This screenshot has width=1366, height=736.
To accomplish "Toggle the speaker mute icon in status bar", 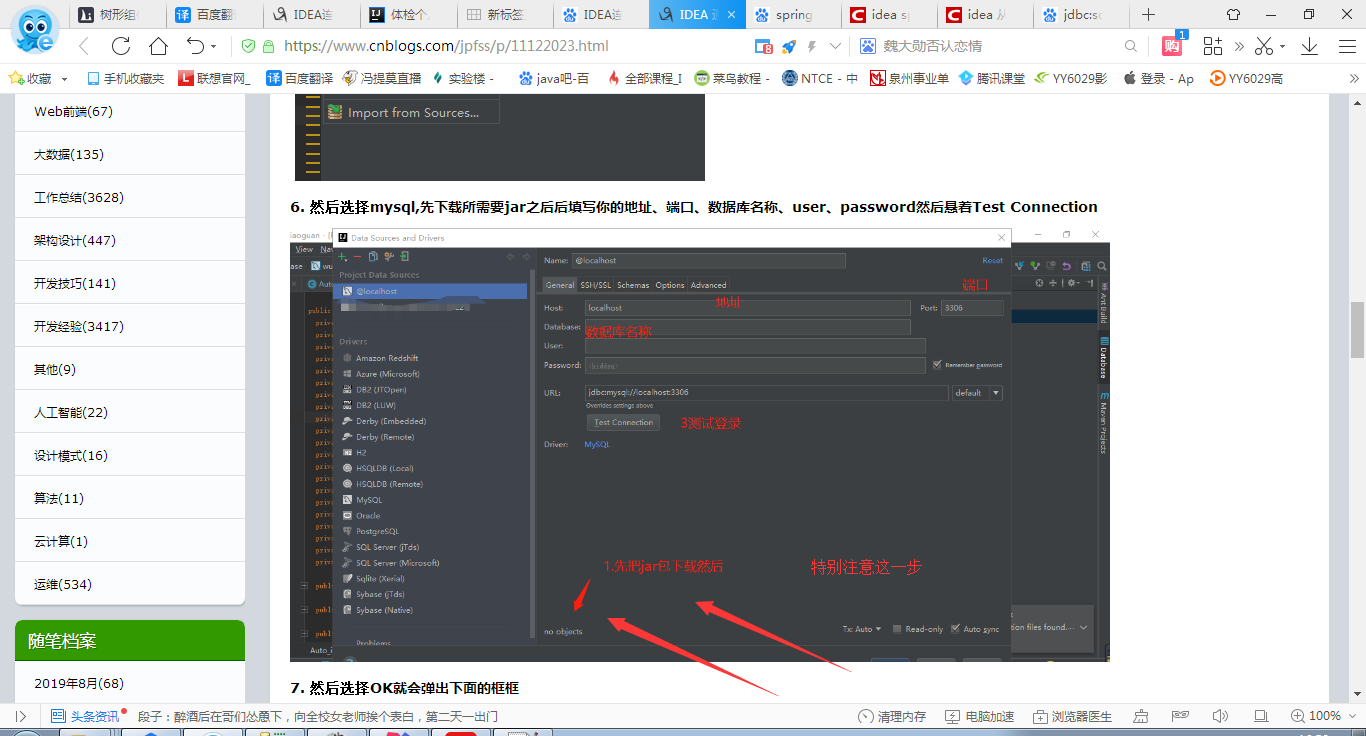I will point(1220,716).
